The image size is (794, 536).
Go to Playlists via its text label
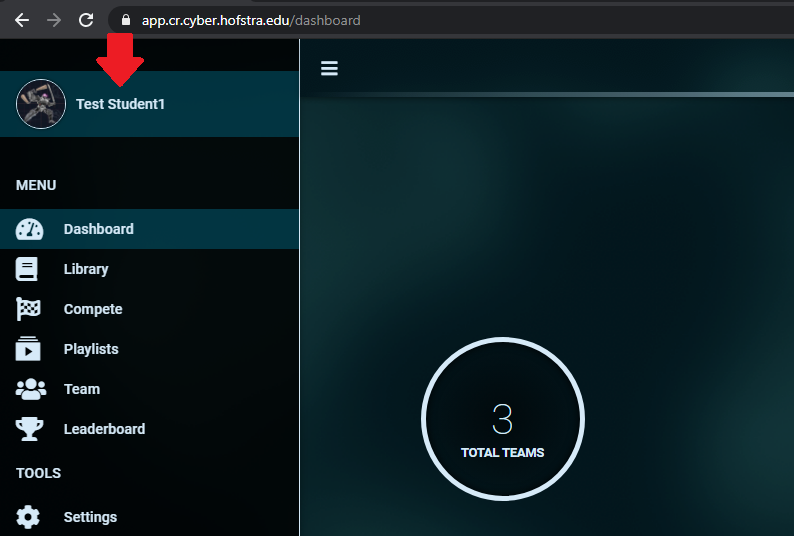coord(91,349)
